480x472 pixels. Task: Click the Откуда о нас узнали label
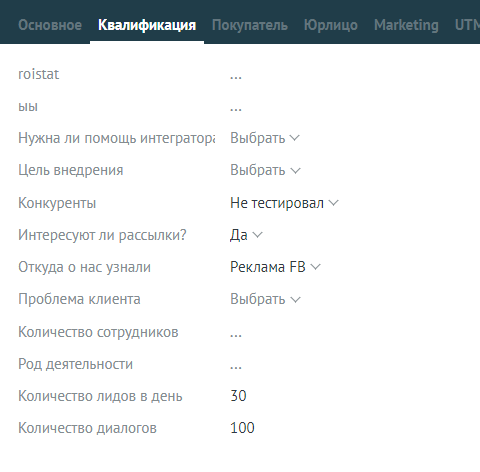(x=85, y=267)
